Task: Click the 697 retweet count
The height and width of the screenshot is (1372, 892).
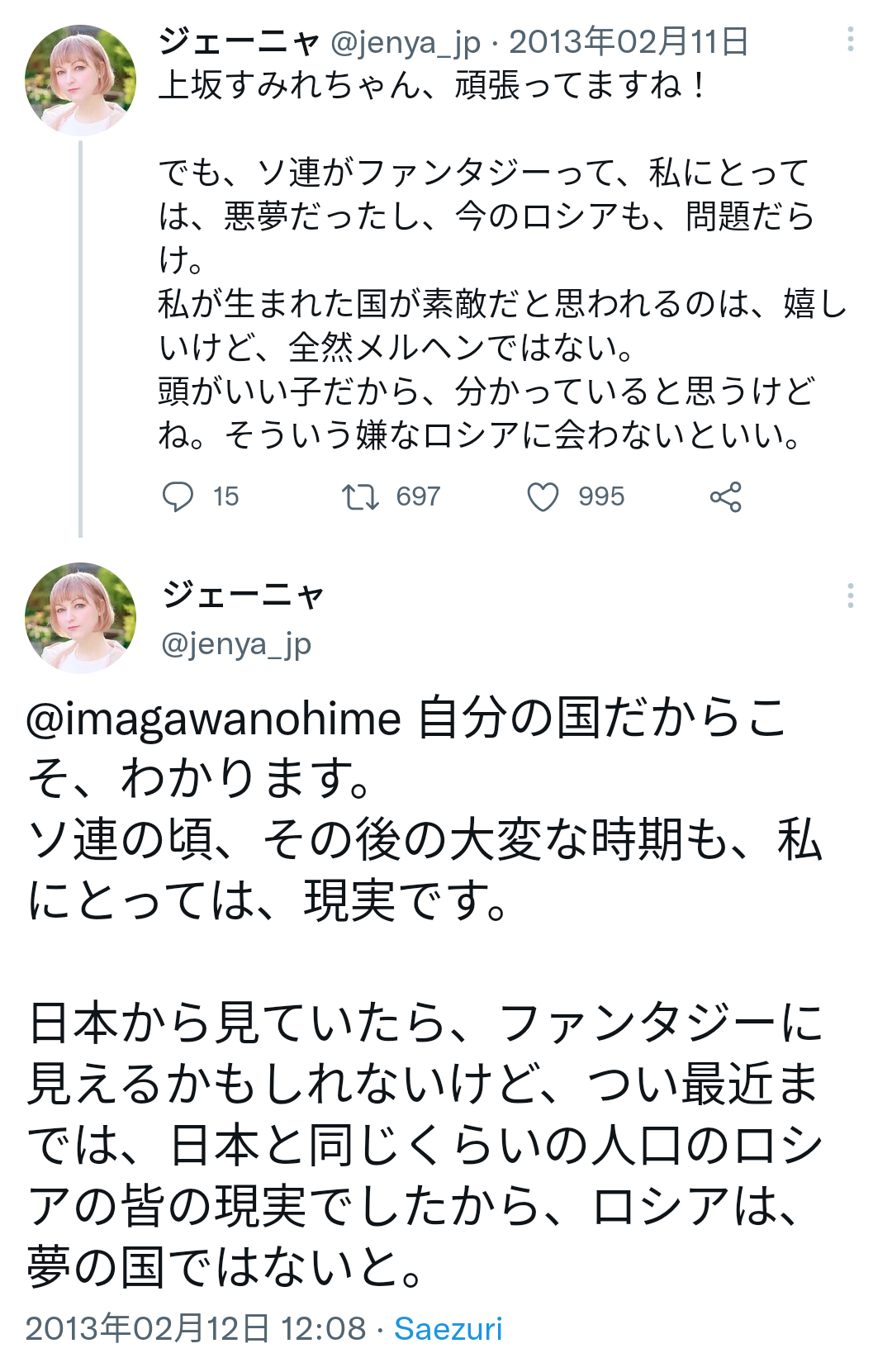Action: (418, 497)
